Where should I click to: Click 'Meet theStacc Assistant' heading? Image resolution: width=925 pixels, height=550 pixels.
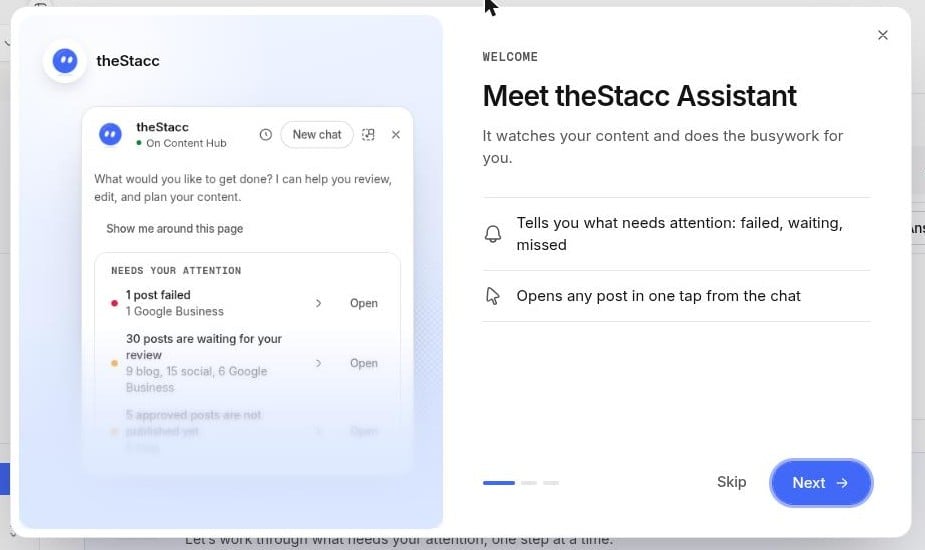[x=639, y=96]
